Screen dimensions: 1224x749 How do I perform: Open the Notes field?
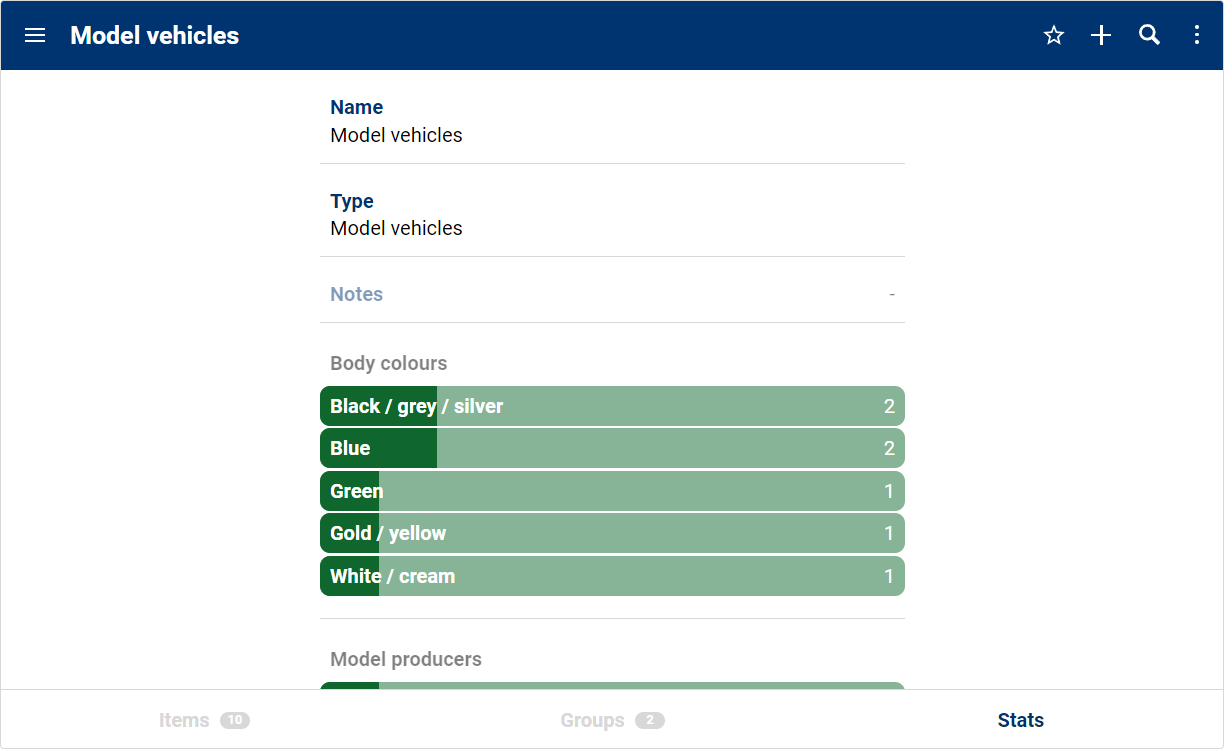pos(612,294)
